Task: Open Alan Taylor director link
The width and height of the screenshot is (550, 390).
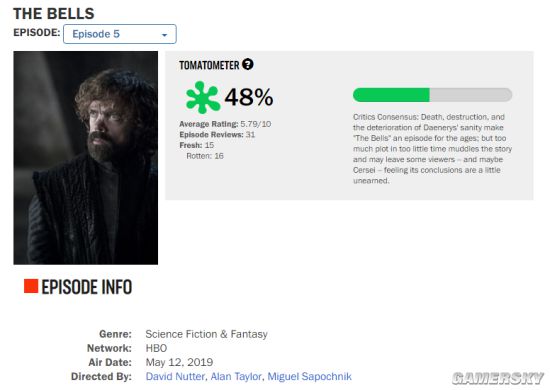Action: click(236, 376)
